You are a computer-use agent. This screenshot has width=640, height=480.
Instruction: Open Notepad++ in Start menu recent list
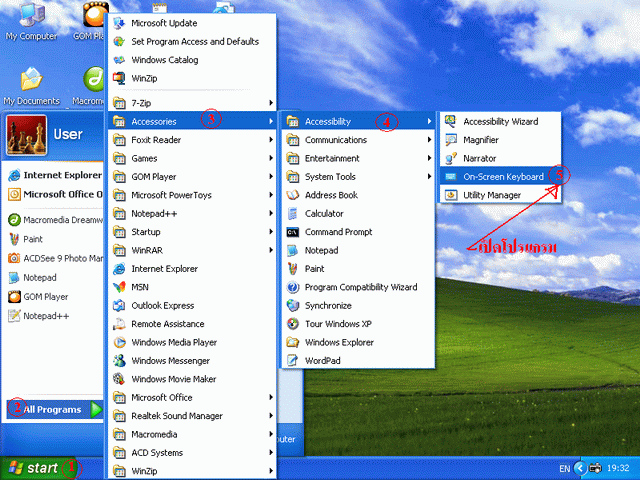55,316
